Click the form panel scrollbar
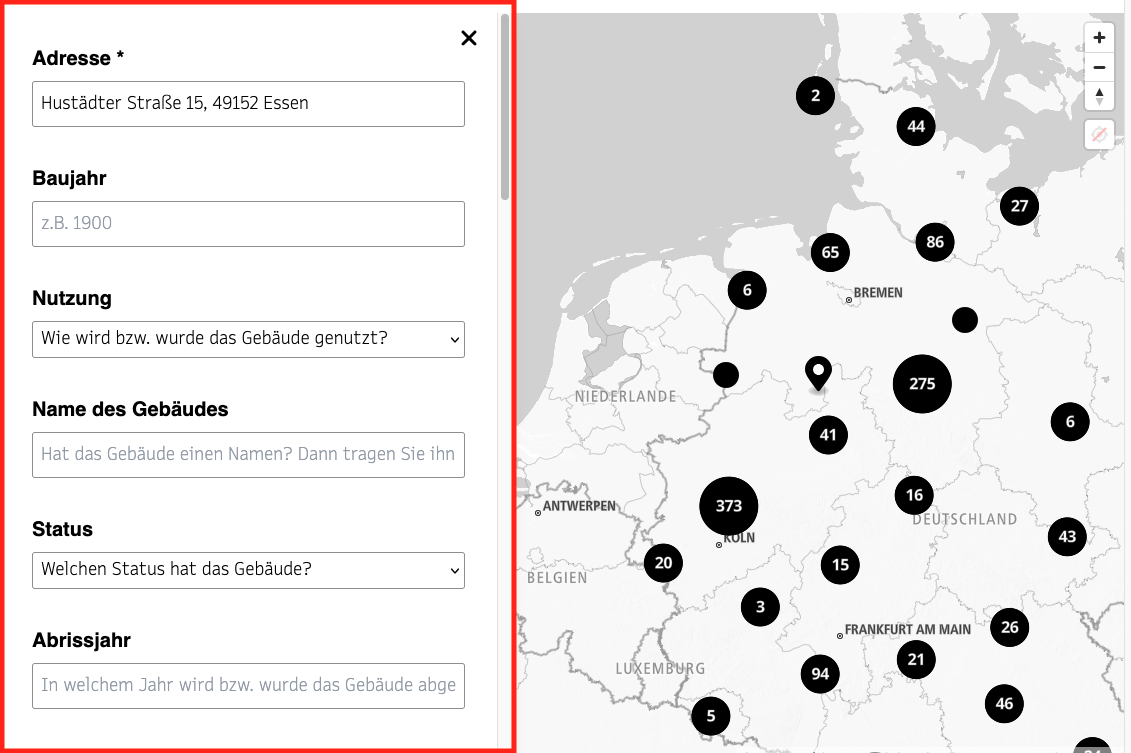The height and width of the screenshot is (753, 1131). coord(505,110)
